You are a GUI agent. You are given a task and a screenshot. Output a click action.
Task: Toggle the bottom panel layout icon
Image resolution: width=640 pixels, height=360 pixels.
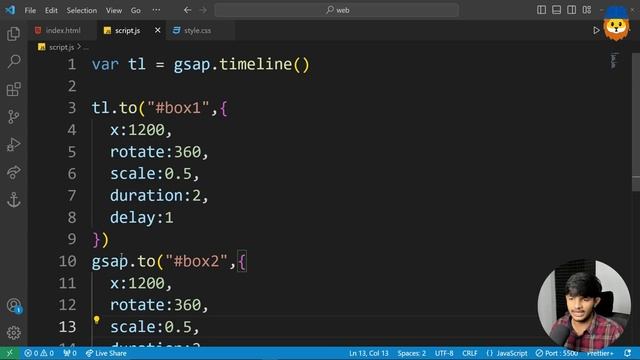click(x=556, y=10)
